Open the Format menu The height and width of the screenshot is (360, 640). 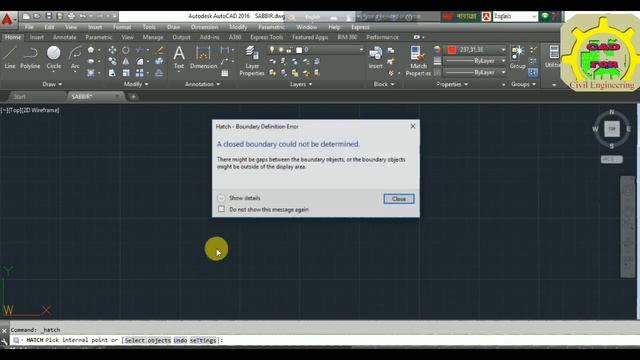pyautogui.click(x=122, y=27)
